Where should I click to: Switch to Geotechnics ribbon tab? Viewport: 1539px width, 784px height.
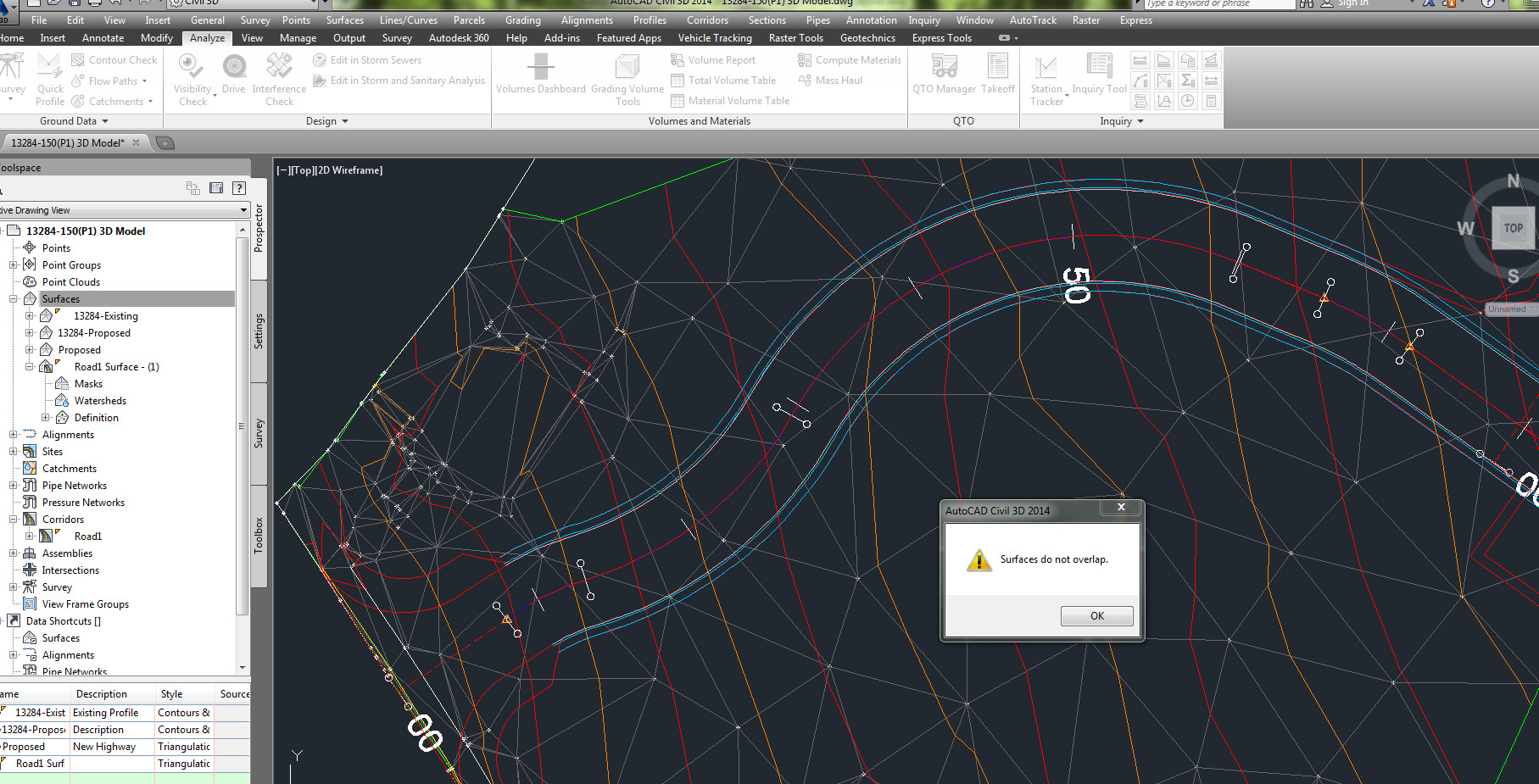(x=867, y=38)
